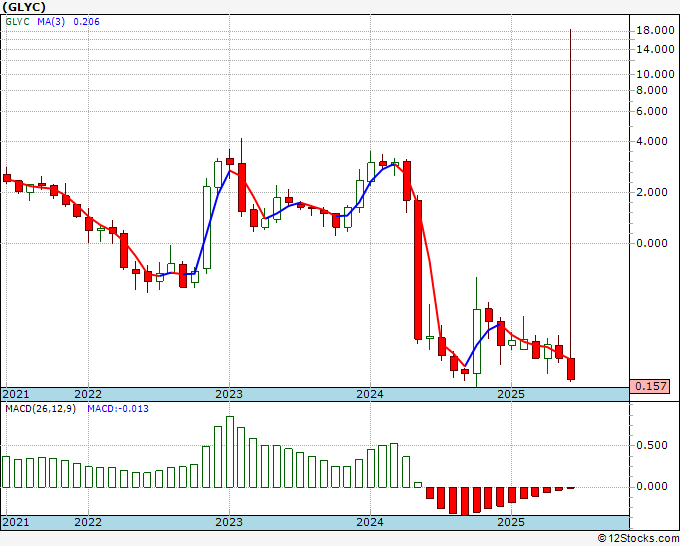Click the MACD:-0.013 value label
This screenshot has height=546, width=680.
(118, 409)
